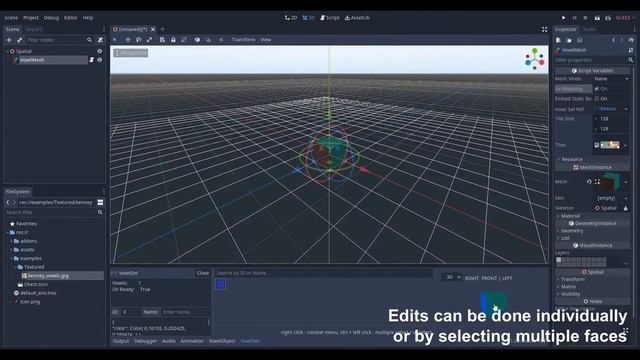Screen dimensions: 640x360
Task: Toggle Spatial node visibility eye
Action: (x=100, y=51)
